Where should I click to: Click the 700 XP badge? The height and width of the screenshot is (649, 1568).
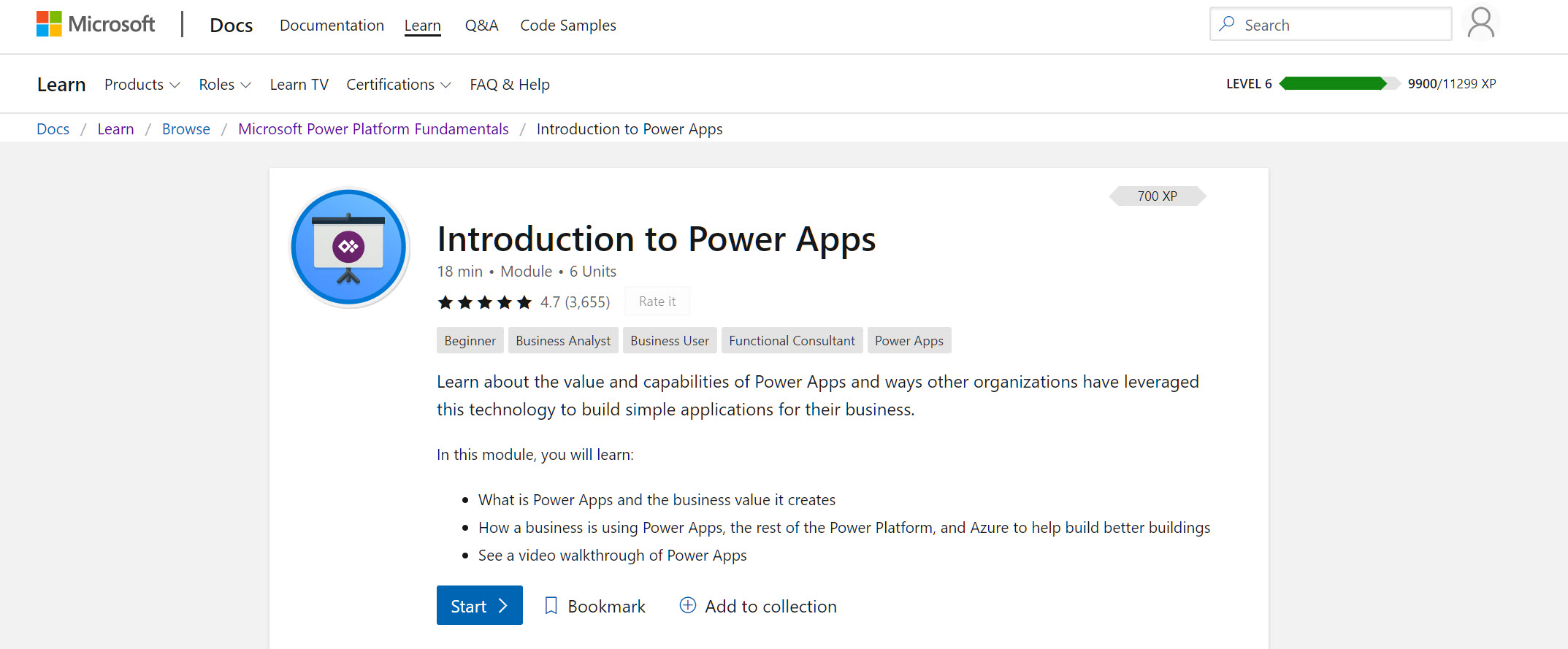point(1158,196)
